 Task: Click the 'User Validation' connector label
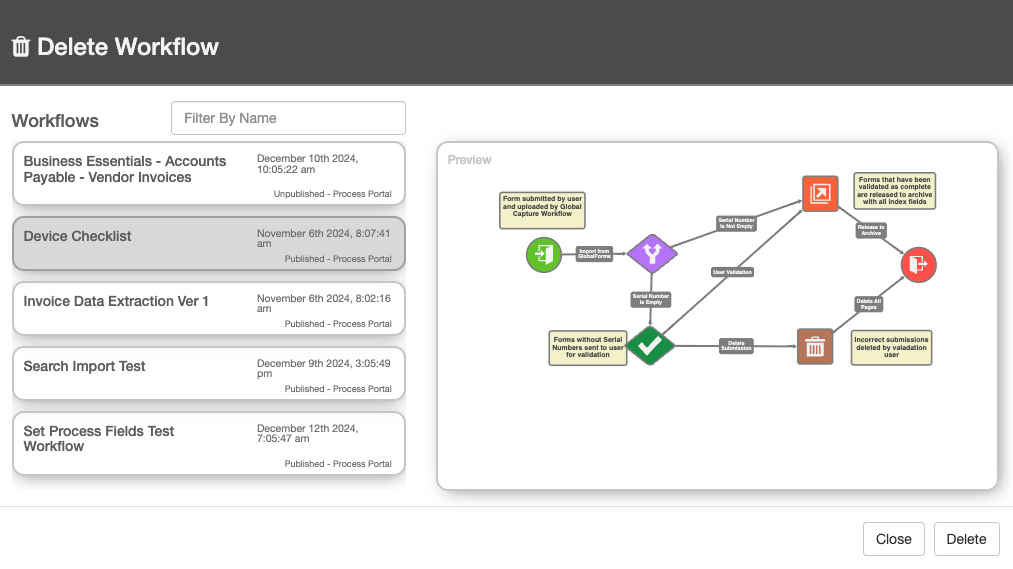(732, 272)
